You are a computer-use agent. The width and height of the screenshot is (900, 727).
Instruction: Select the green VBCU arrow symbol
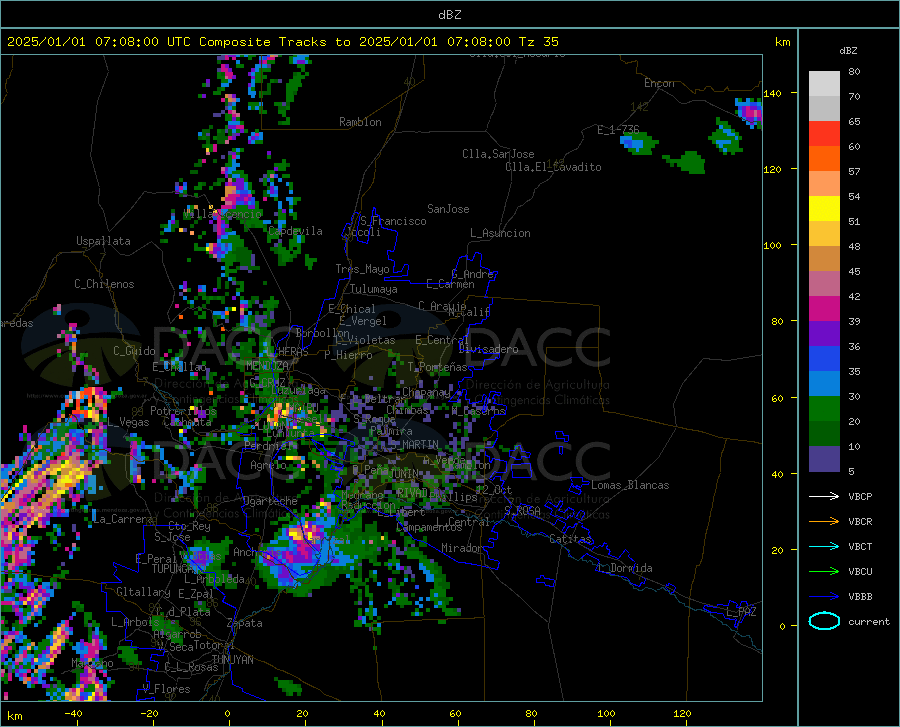824,571
